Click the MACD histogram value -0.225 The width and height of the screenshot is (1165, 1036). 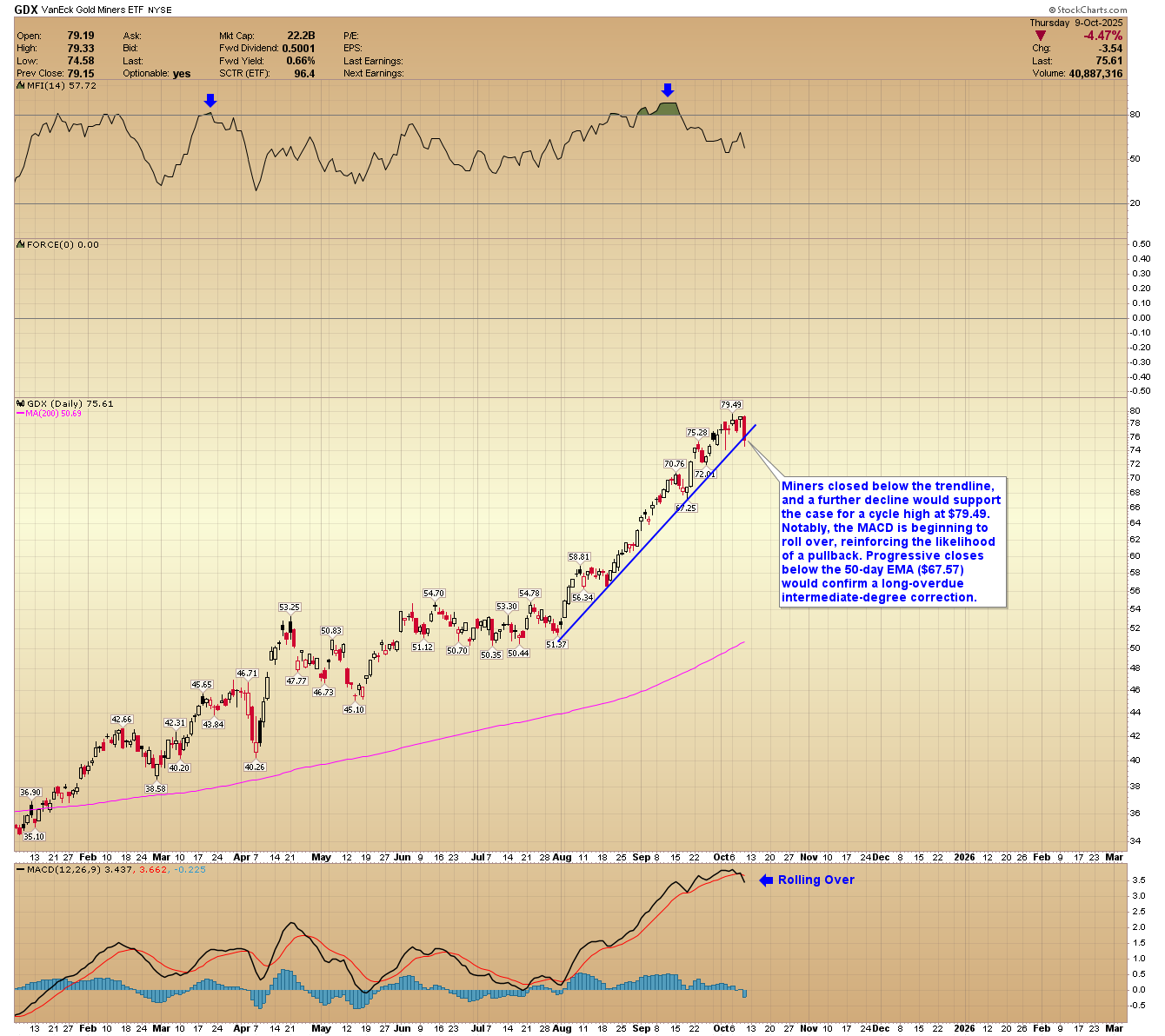point(191,869)
